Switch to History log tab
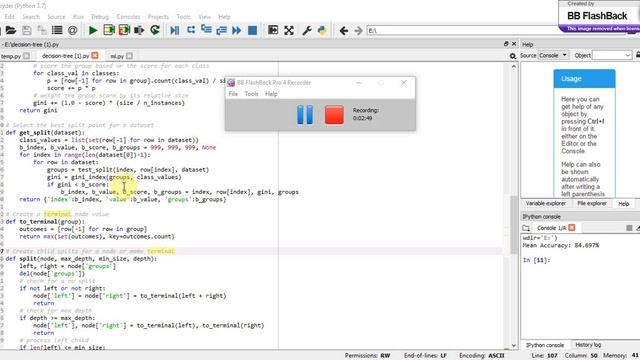The image size is (640, 360). coord(588,345)
